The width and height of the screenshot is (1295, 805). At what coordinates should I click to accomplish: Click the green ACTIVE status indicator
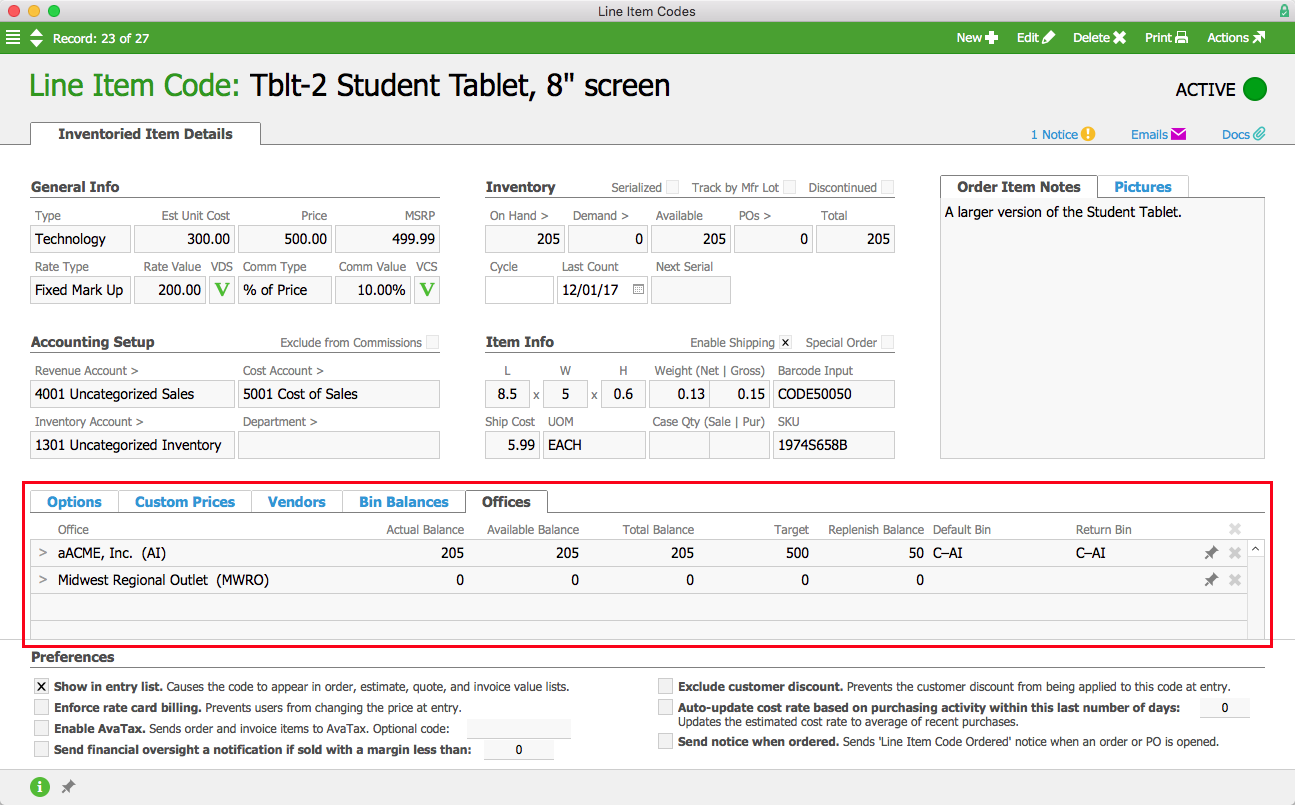point(1255,89)
